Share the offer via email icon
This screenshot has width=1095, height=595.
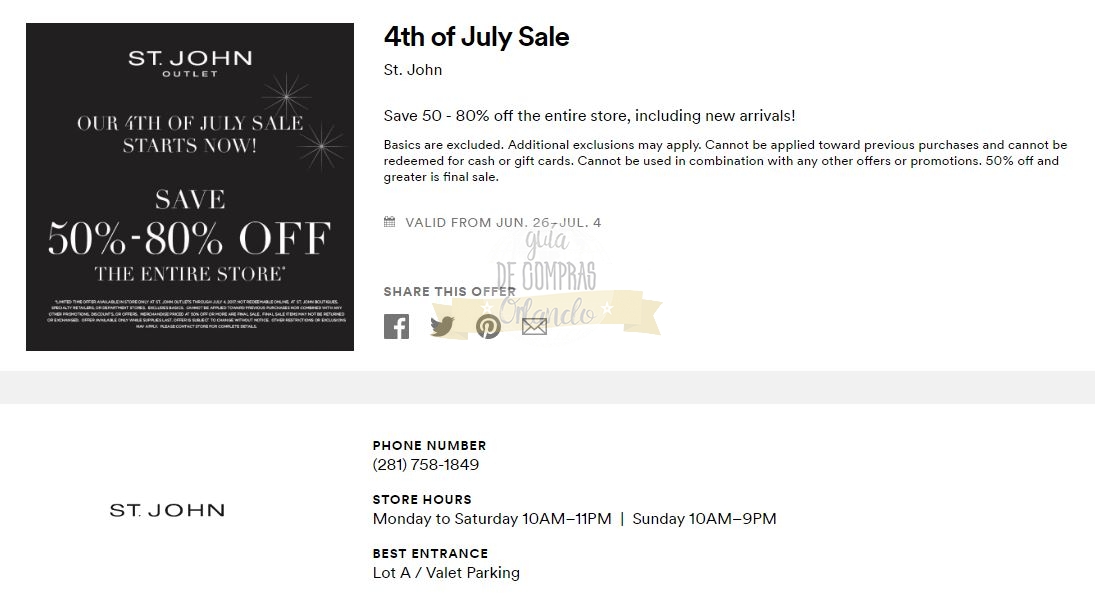point(534,327)
